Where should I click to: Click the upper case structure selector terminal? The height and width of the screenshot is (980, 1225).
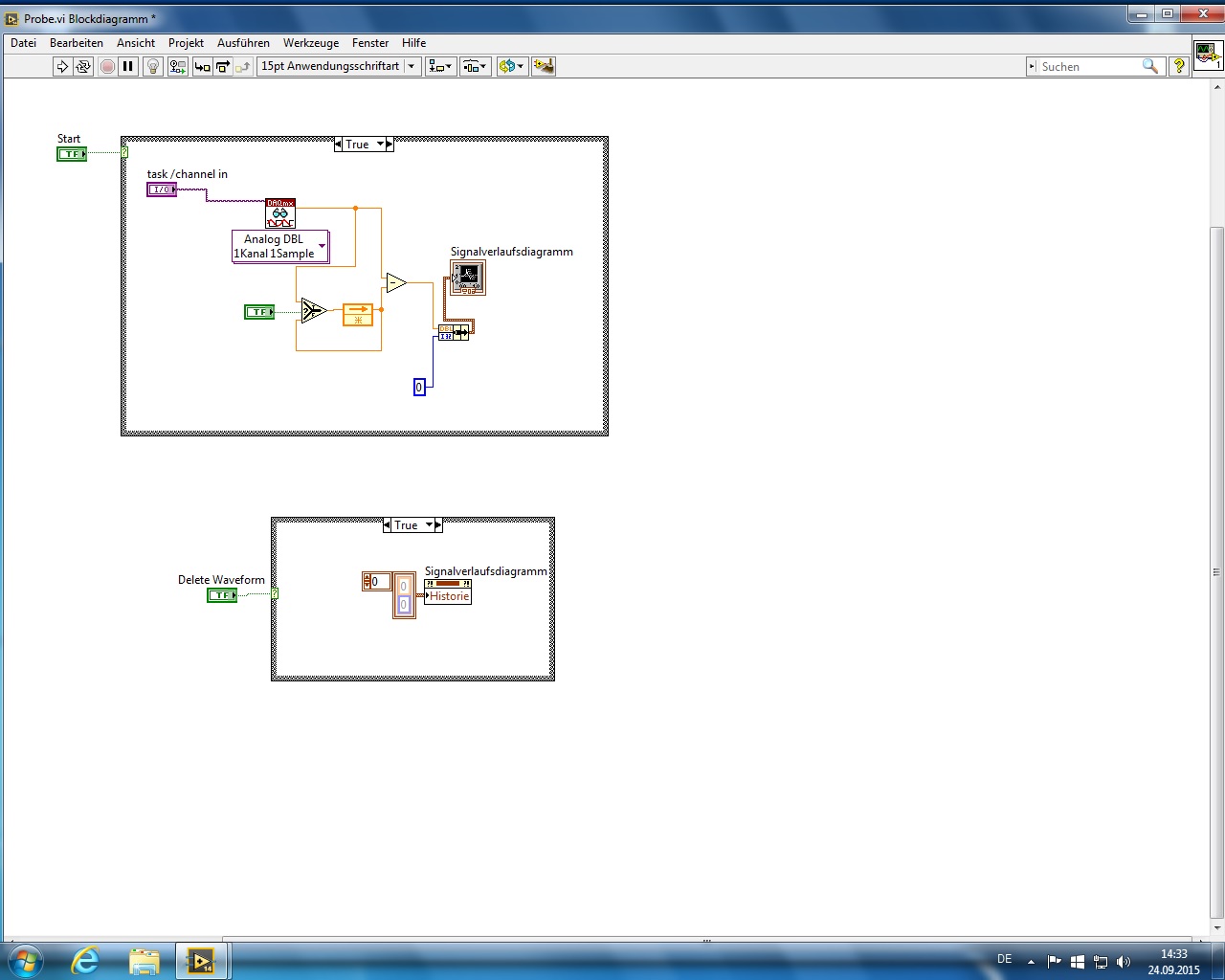click(x=124, y=152)
